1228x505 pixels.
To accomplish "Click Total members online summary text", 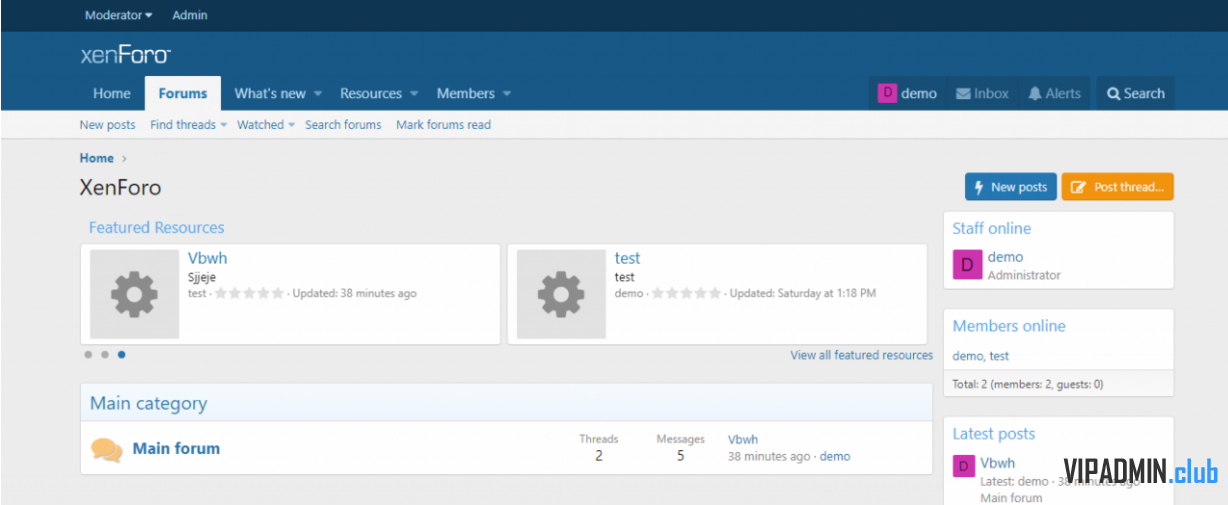I will [x=1028, y=384].
